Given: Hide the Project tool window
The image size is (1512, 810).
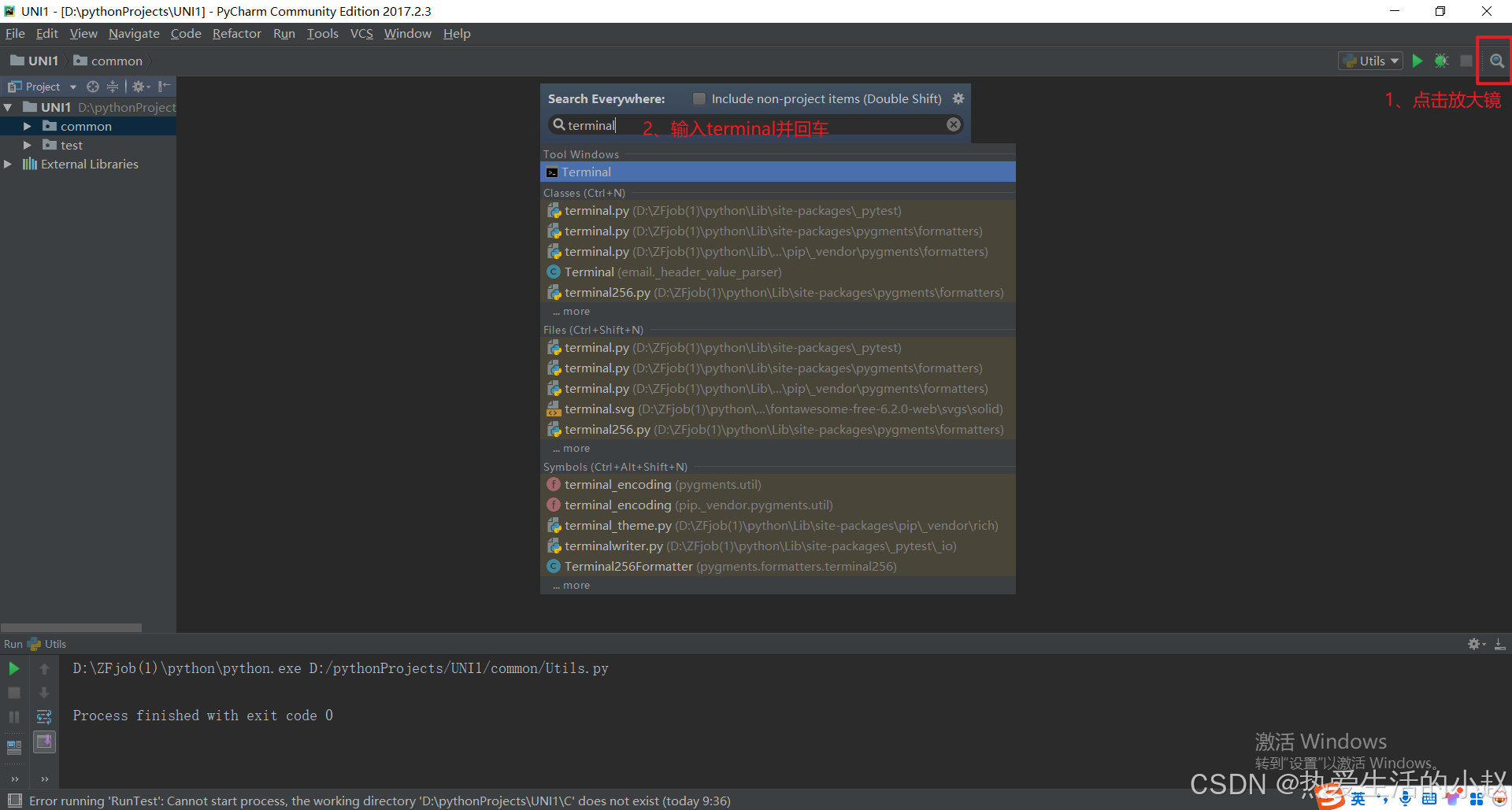Looking at the screenshot, I should tap(164, 87).
